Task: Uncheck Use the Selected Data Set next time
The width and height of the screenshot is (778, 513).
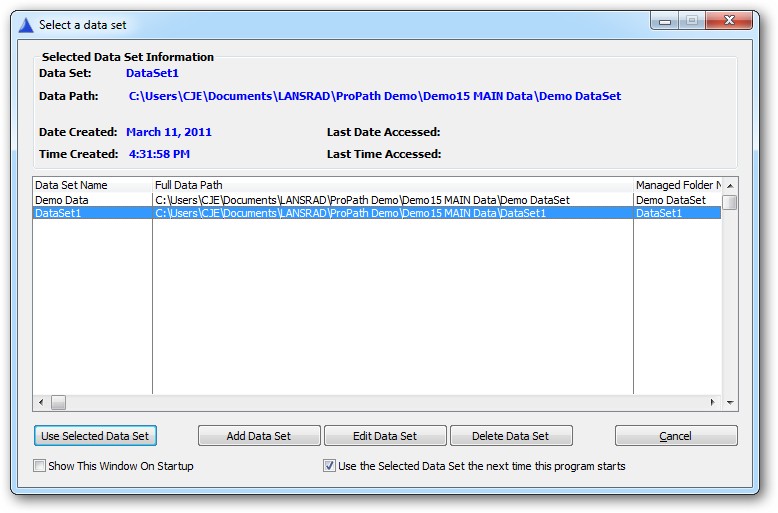Action: pos(330,466)
